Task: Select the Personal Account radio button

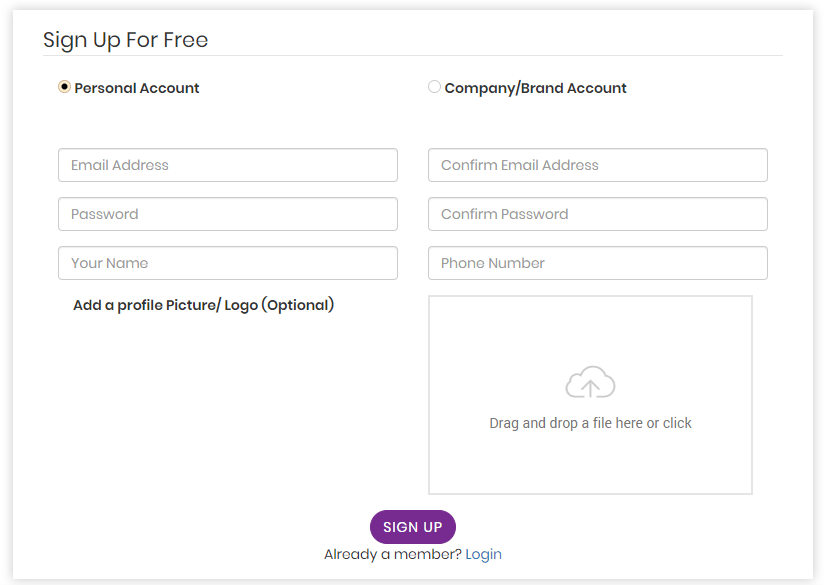Action: [65, 87]
